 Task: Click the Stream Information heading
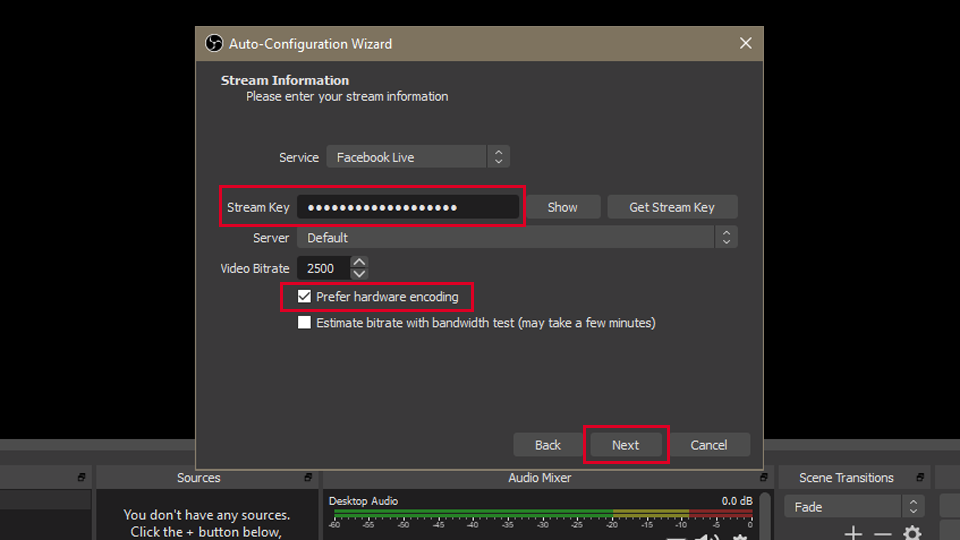[285, 80]
